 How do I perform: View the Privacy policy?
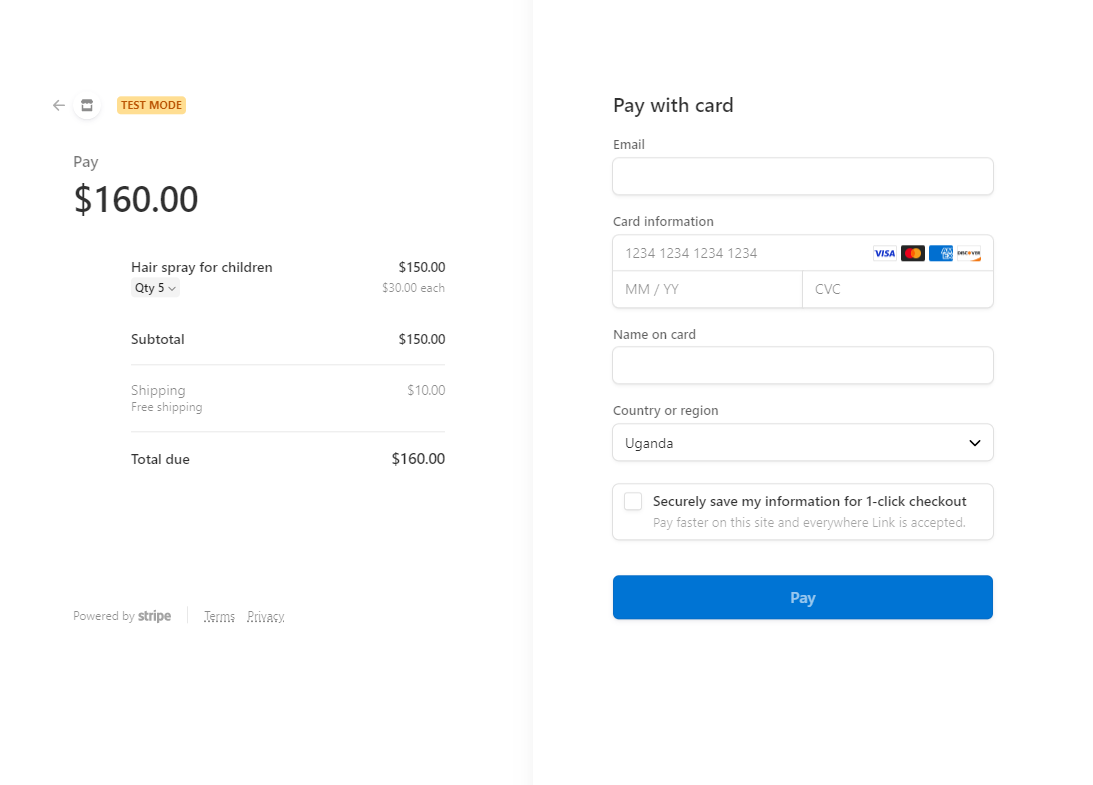point(265,616)
